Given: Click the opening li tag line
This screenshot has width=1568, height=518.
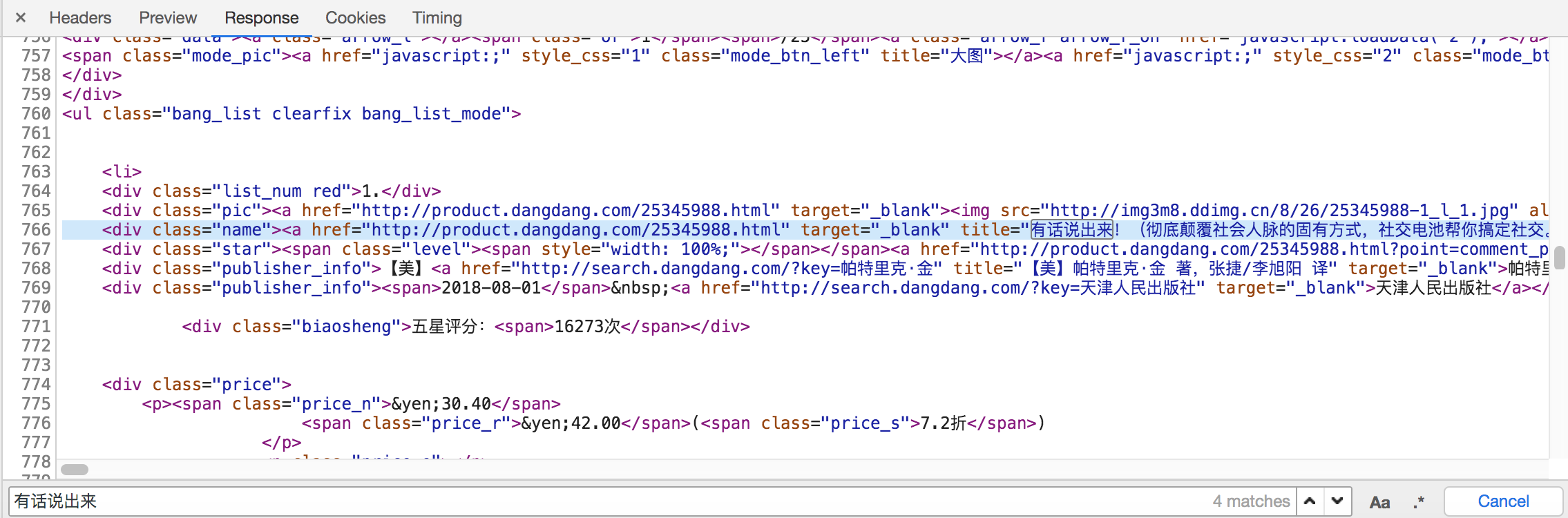Looking at the screenshot, I should pyautogui.click(x=122, y=172).
